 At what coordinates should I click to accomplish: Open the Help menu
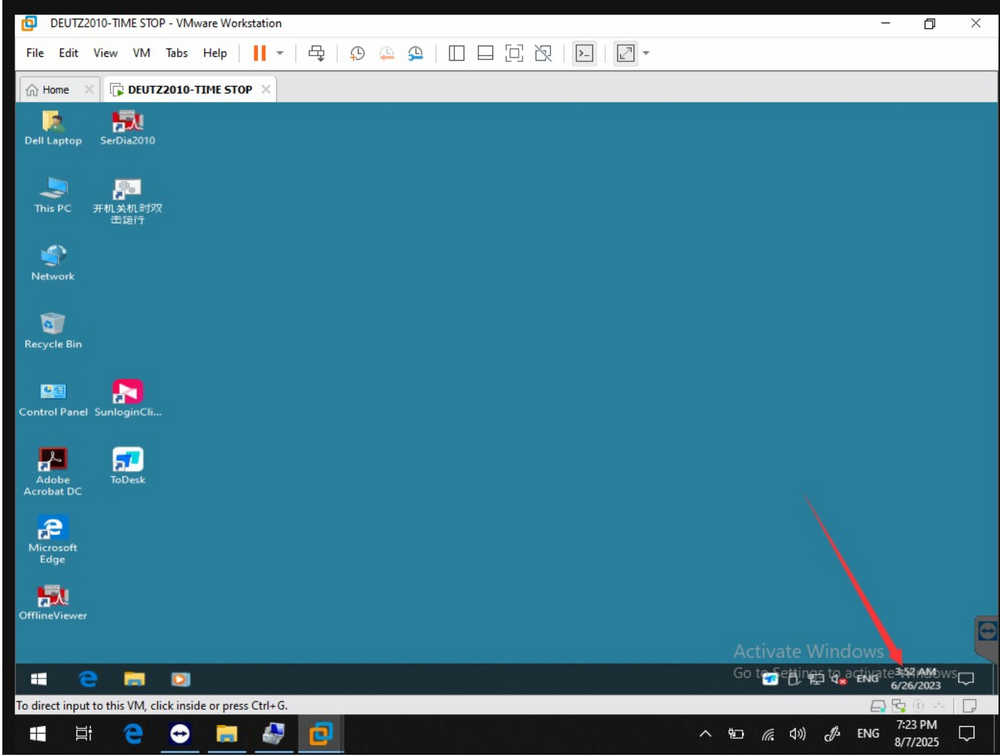tap(215, 53)
